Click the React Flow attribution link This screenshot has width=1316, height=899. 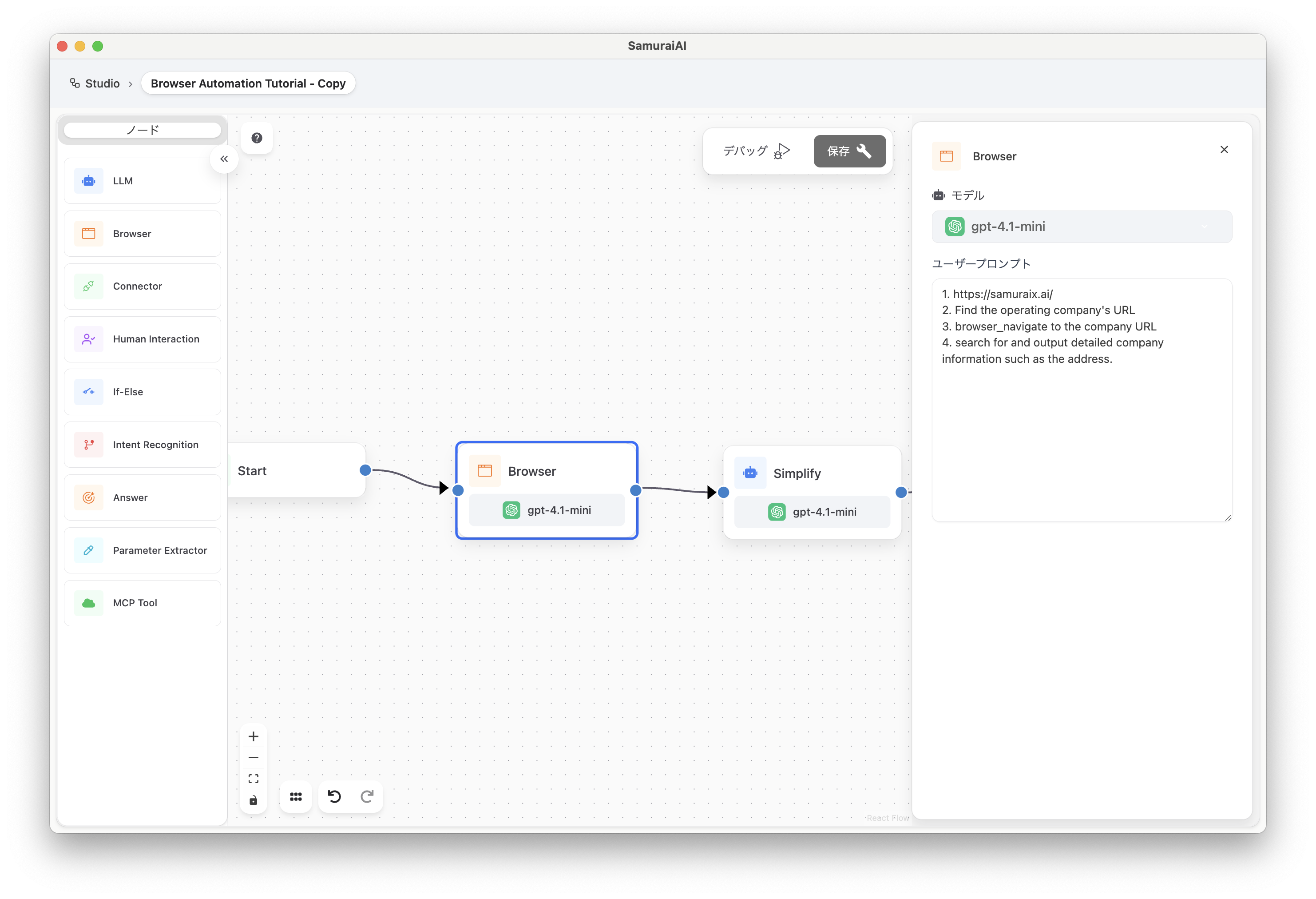pyautogui.click(x=888, y=817)
